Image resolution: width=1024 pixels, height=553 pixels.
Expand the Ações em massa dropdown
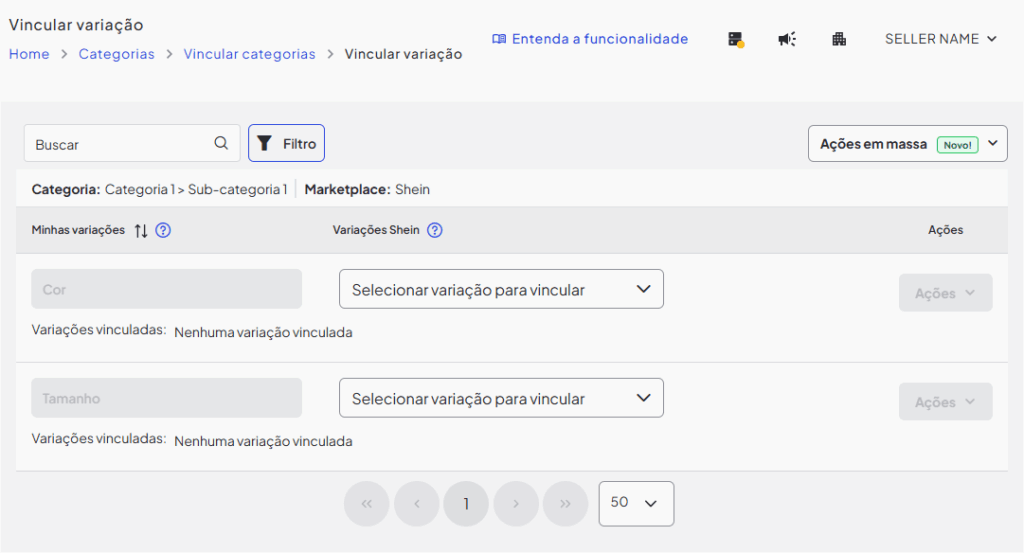(907, 143)
